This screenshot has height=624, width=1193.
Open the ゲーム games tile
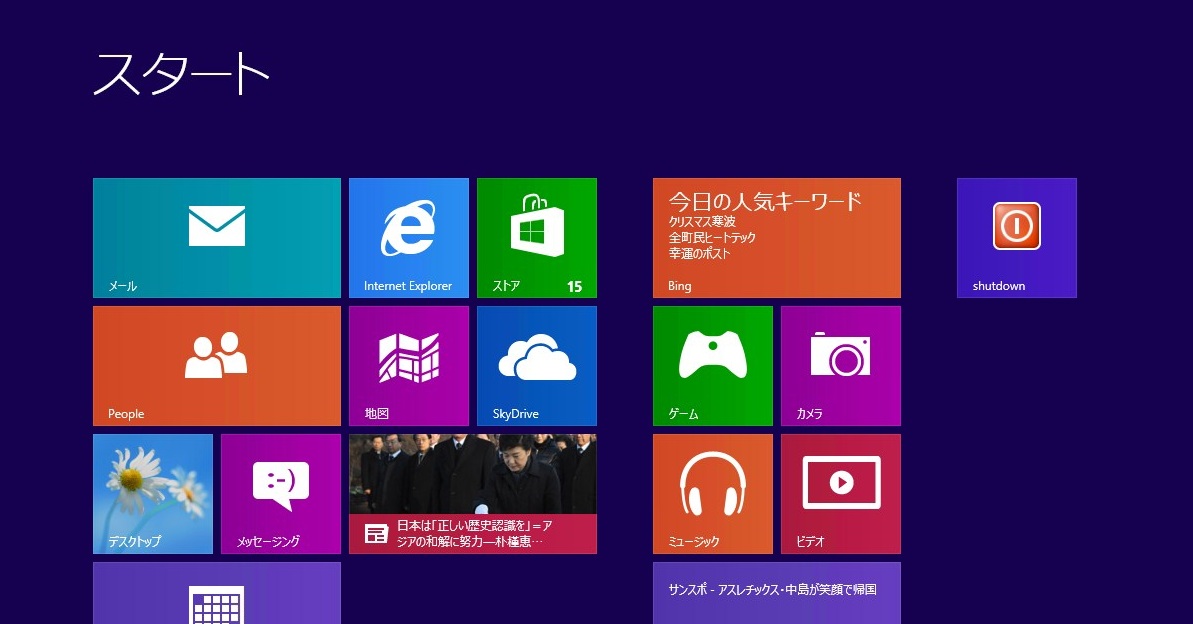713,366
